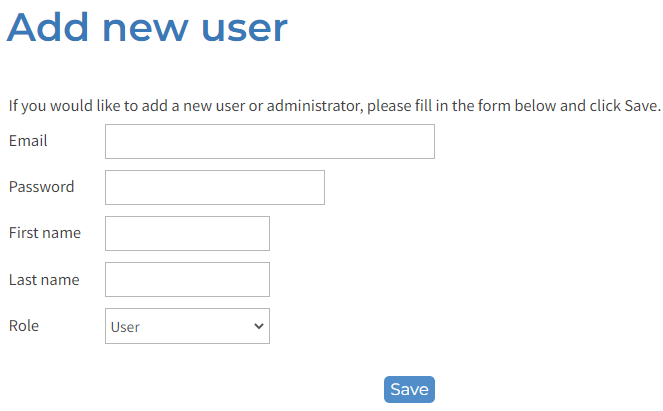Image resolution: width=663 pixels, height=411 pixels.
Task: Click the 'Add new user' page heading
Action: tap(147, 27)
